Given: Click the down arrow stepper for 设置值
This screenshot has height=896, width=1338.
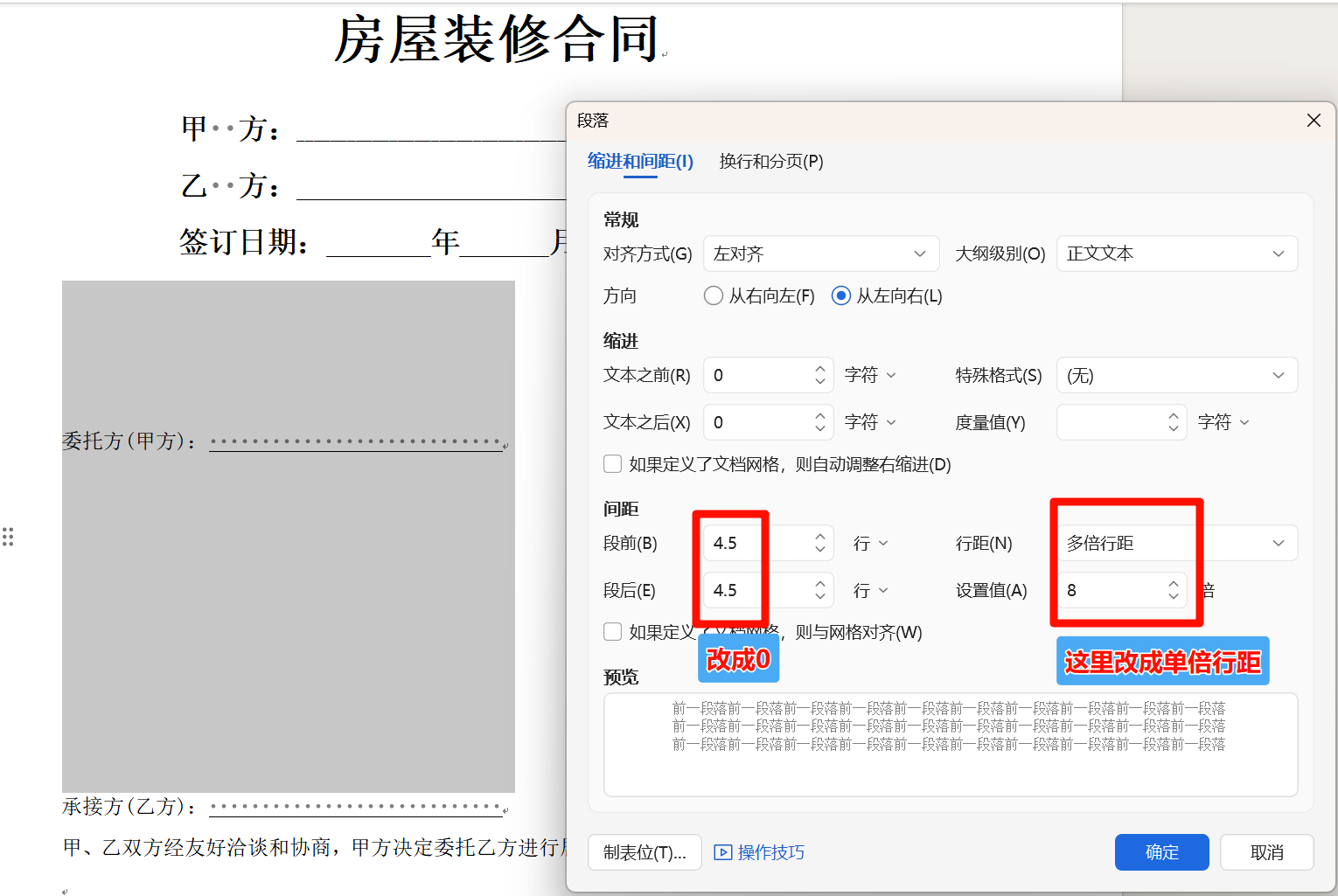Looking at the screenshot, I should point(1173,597).
